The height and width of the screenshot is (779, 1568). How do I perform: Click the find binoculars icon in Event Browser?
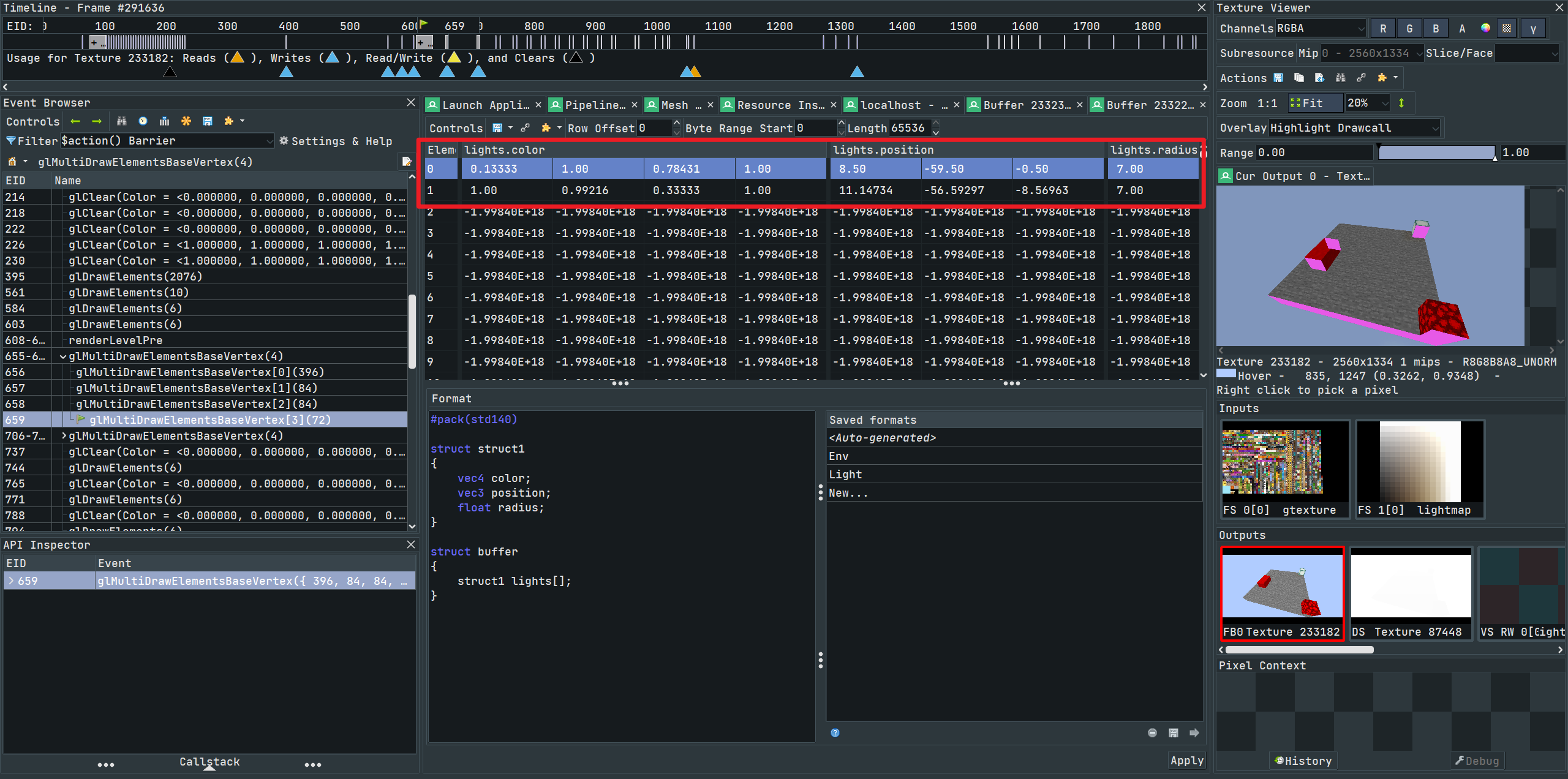click(x=121, y=121)
